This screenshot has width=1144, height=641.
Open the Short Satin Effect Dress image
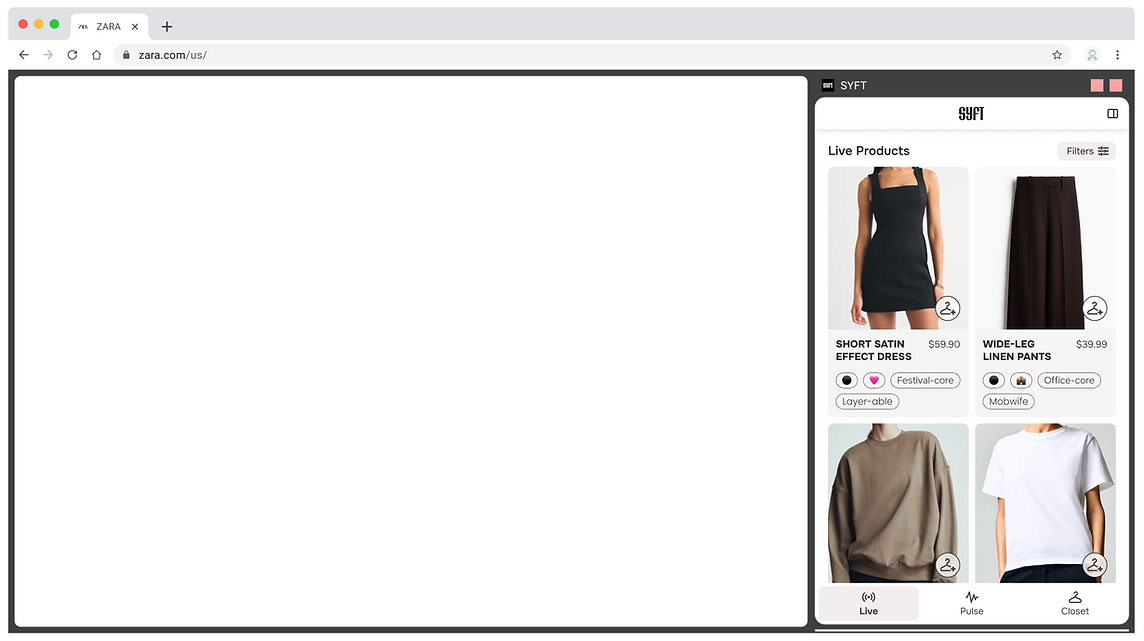coord(897,248)
